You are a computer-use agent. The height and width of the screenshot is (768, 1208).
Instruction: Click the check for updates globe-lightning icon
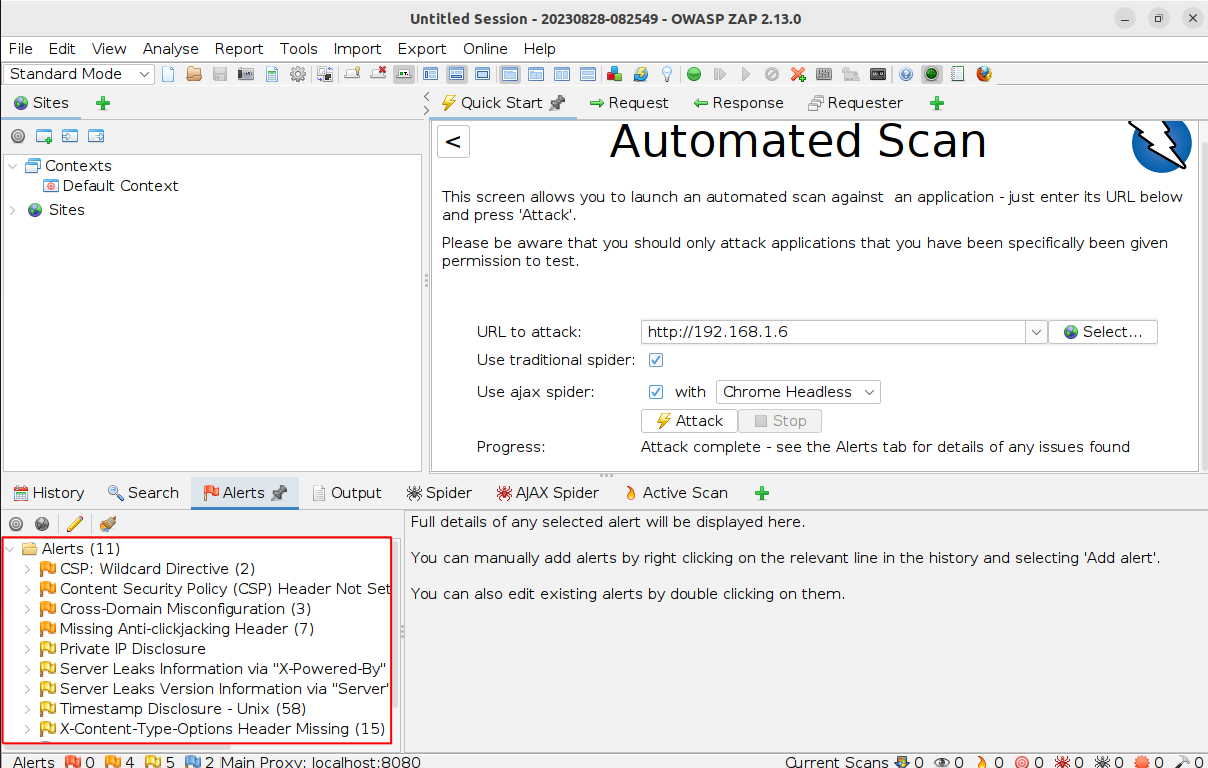pos(640,74)
